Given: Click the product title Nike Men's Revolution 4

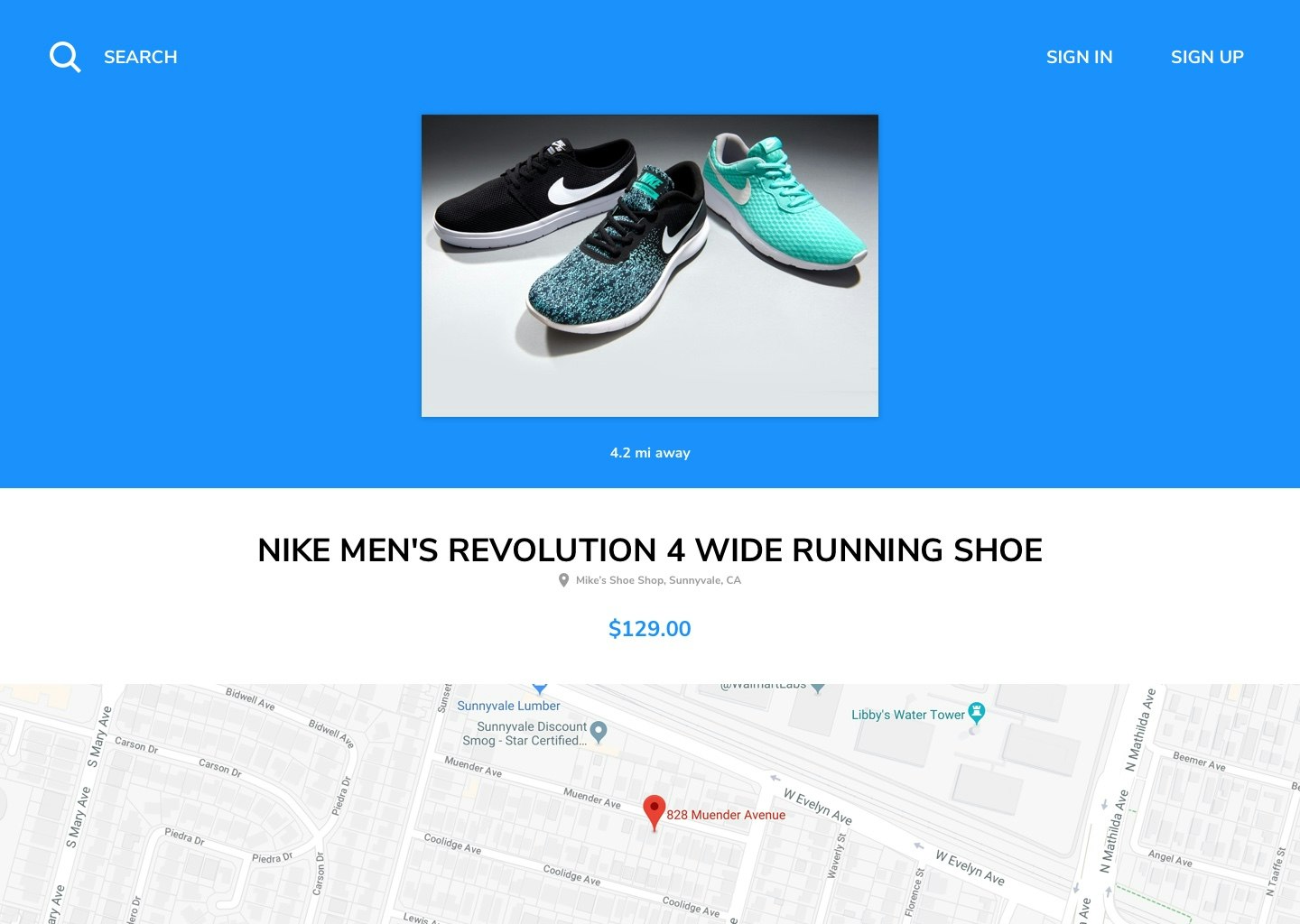Looking at the screenshot, I should tap(650, 550).
